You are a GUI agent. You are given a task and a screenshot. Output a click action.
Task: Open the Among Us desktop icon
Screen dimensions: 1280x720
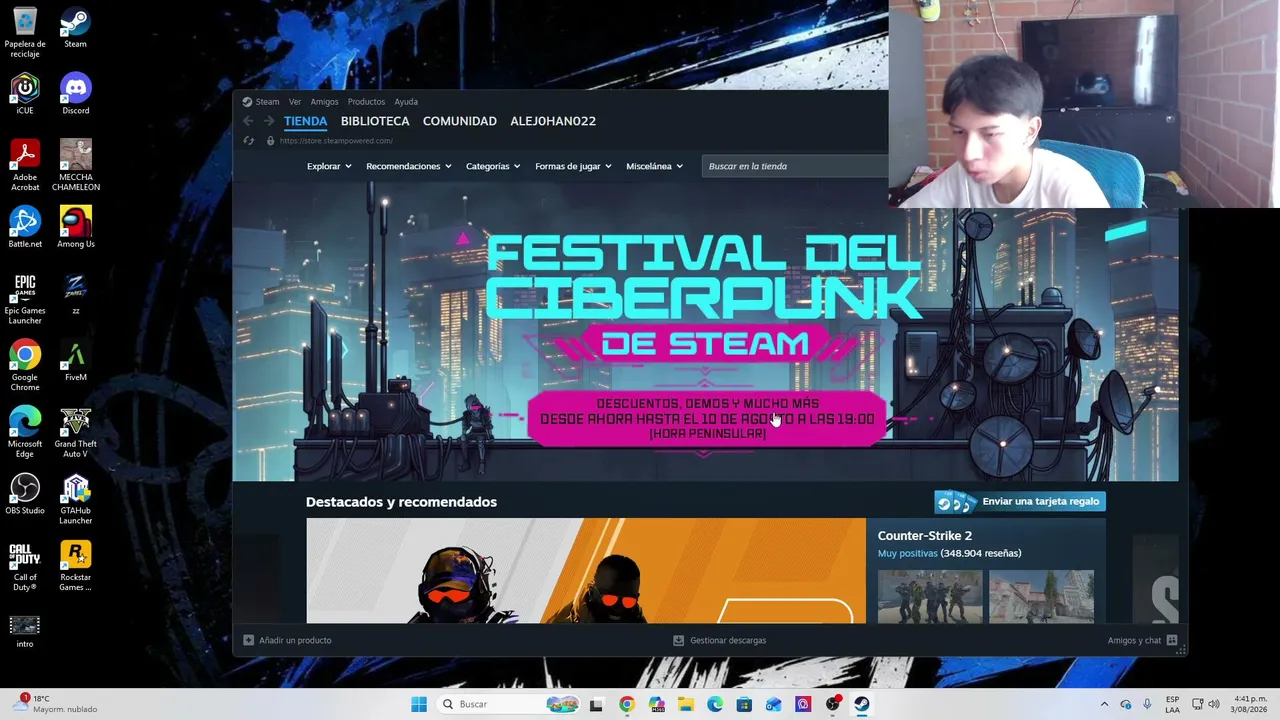click(x=75, y=227)
